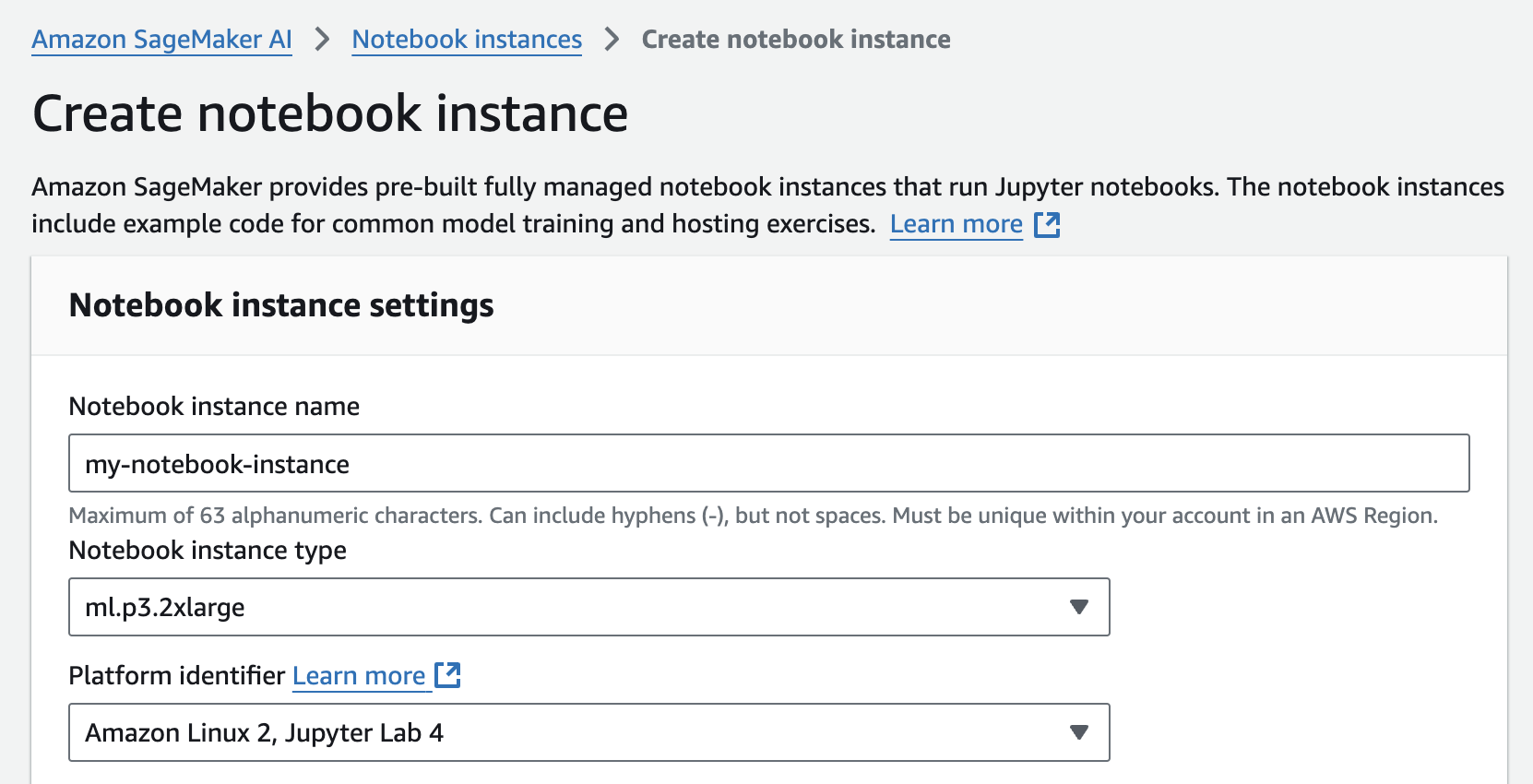
Task: Open the Platform identifier dropdown
Action: [588, 732]
